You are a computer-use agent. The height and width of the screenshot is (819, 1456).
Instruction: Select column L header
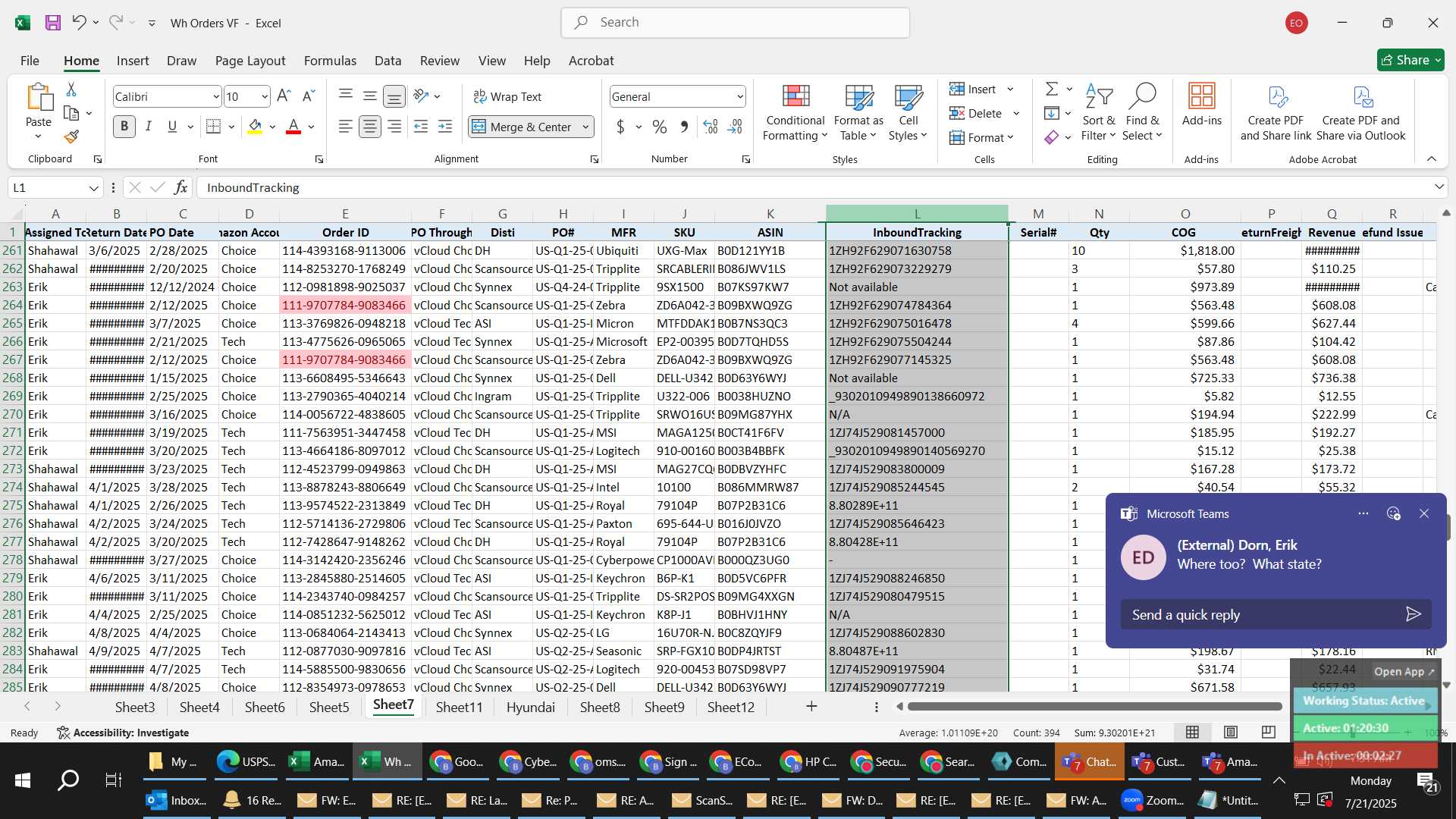[x=917, y=214]
